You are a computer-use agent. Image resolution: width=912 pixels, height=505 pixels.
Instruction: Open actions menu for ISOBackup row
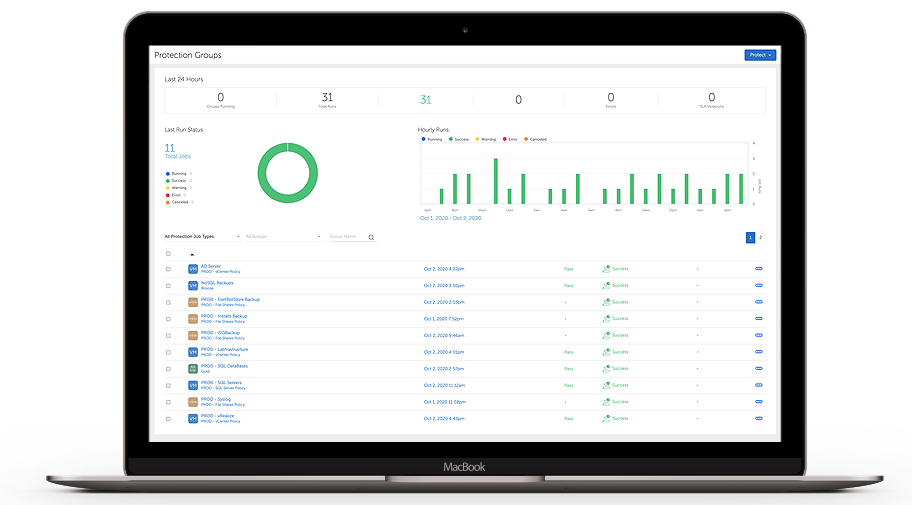tap(758, 335)
